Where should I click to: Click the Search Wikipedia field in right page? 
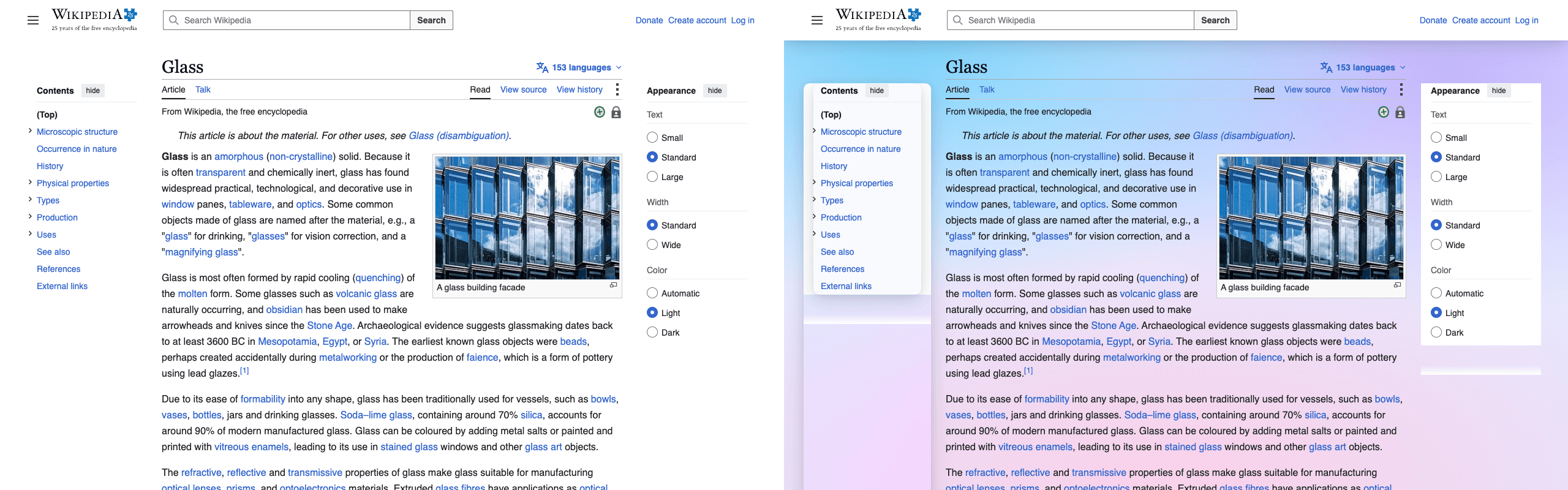[1071, 20]
